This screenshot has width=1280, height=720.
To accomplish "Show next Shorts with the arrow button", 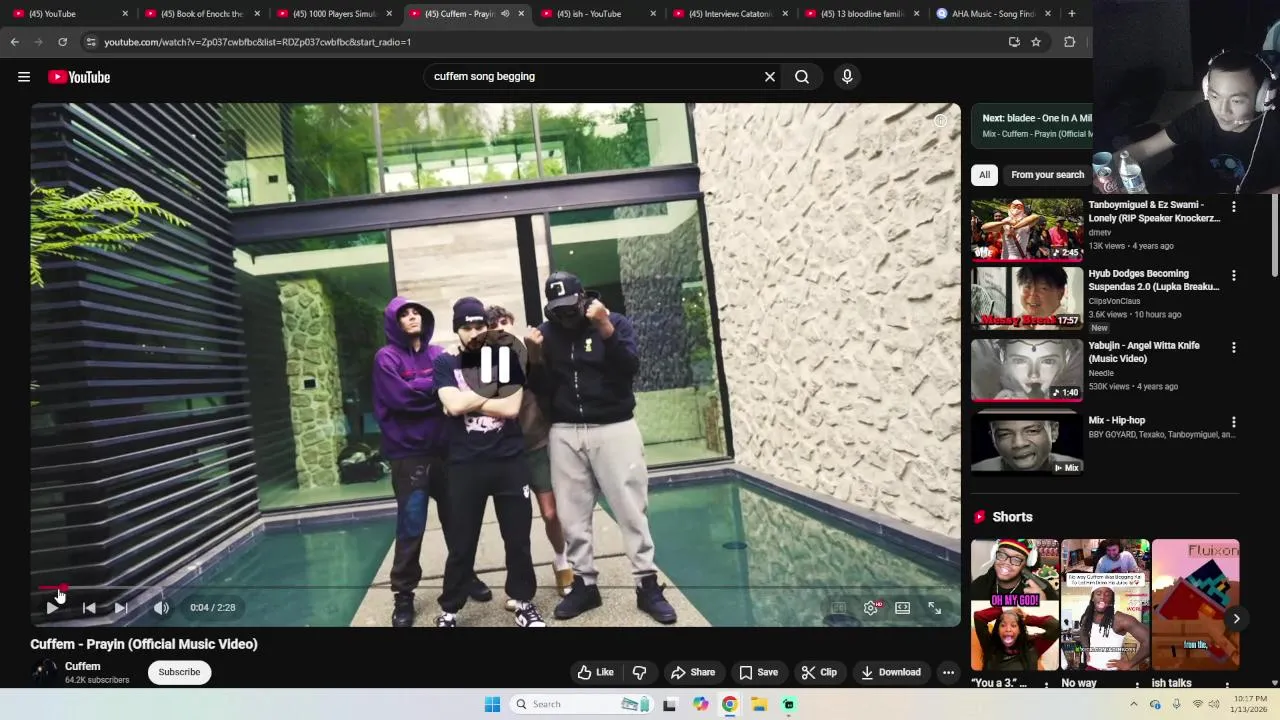I will coord(1236,619).
